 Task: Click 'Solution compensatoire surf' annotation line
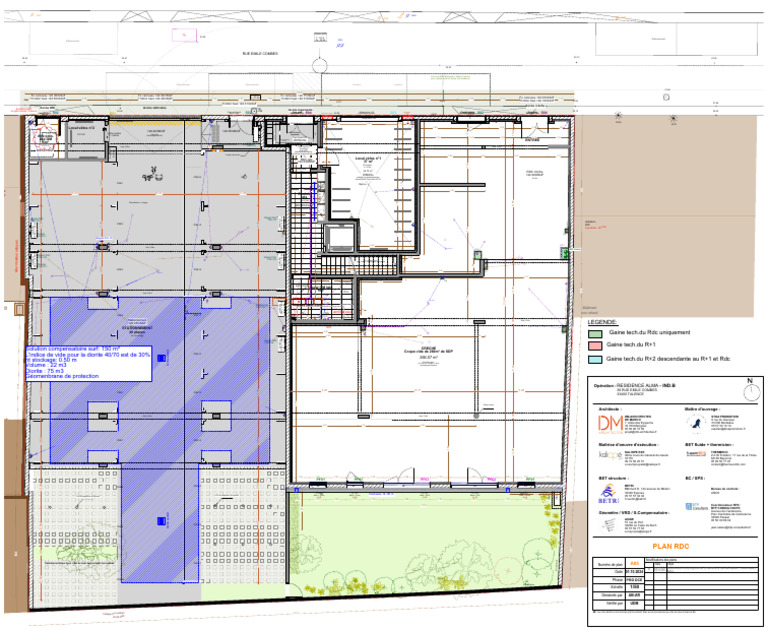[x=72, y=349]
